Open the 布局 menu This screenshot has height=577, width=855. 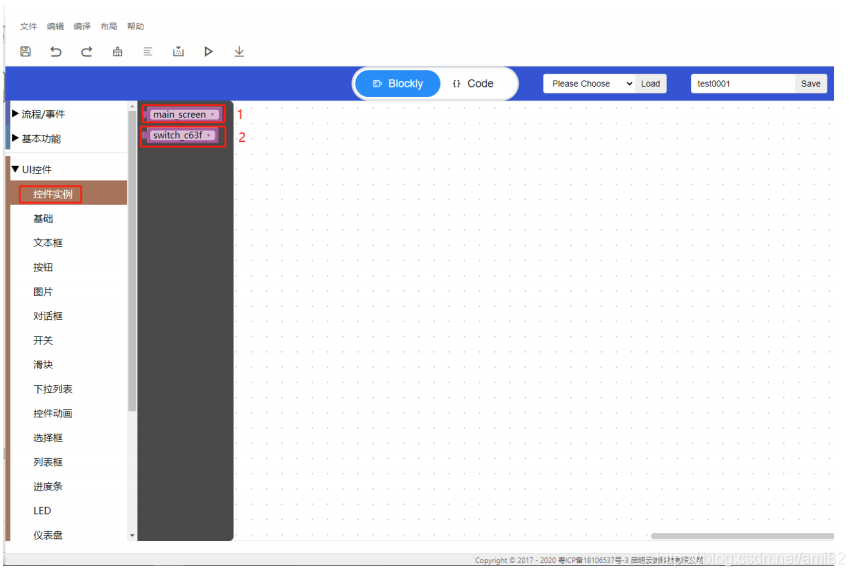coord(109,26)
